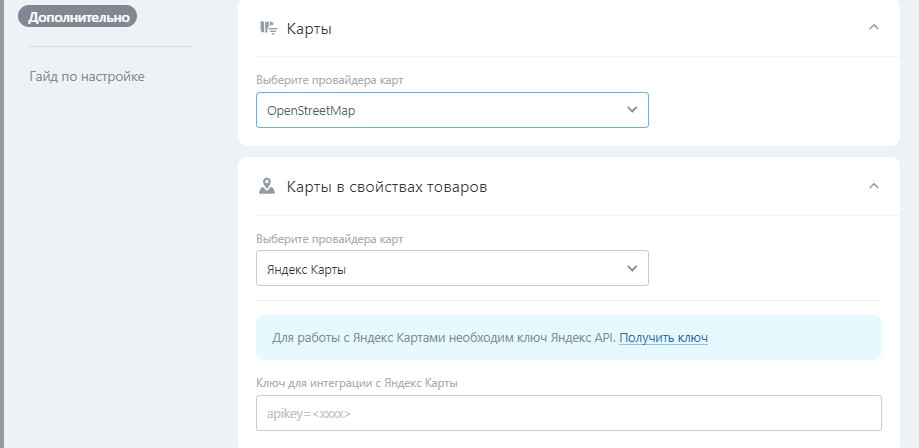The height and width of the screenshot is (448, 919).
Task: Click the provider label above Яндекс Карты
Action: pyautogui.click(x=330, y=238)
